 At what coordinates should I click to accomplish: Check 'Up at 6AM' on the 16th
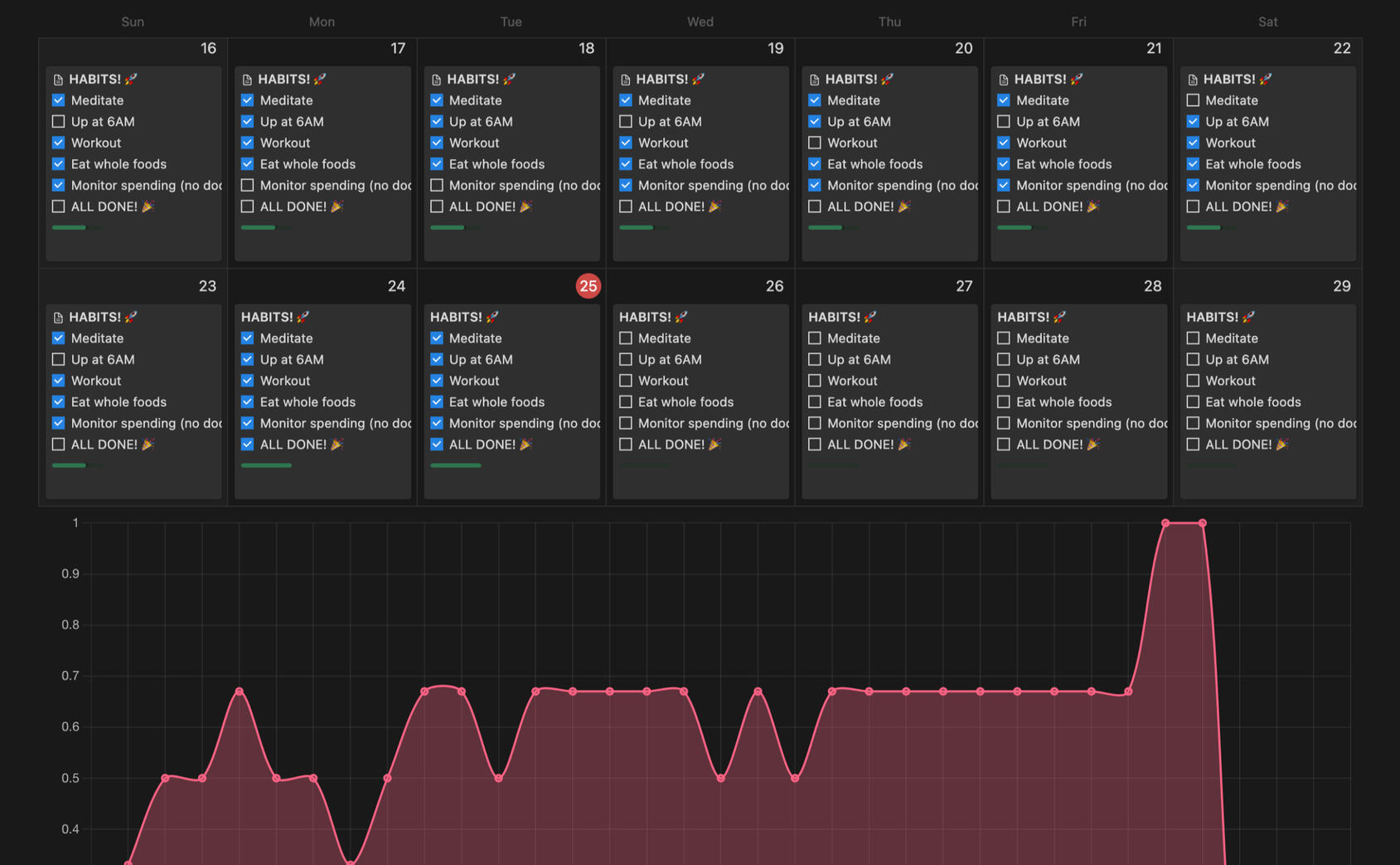click(58, 122)
